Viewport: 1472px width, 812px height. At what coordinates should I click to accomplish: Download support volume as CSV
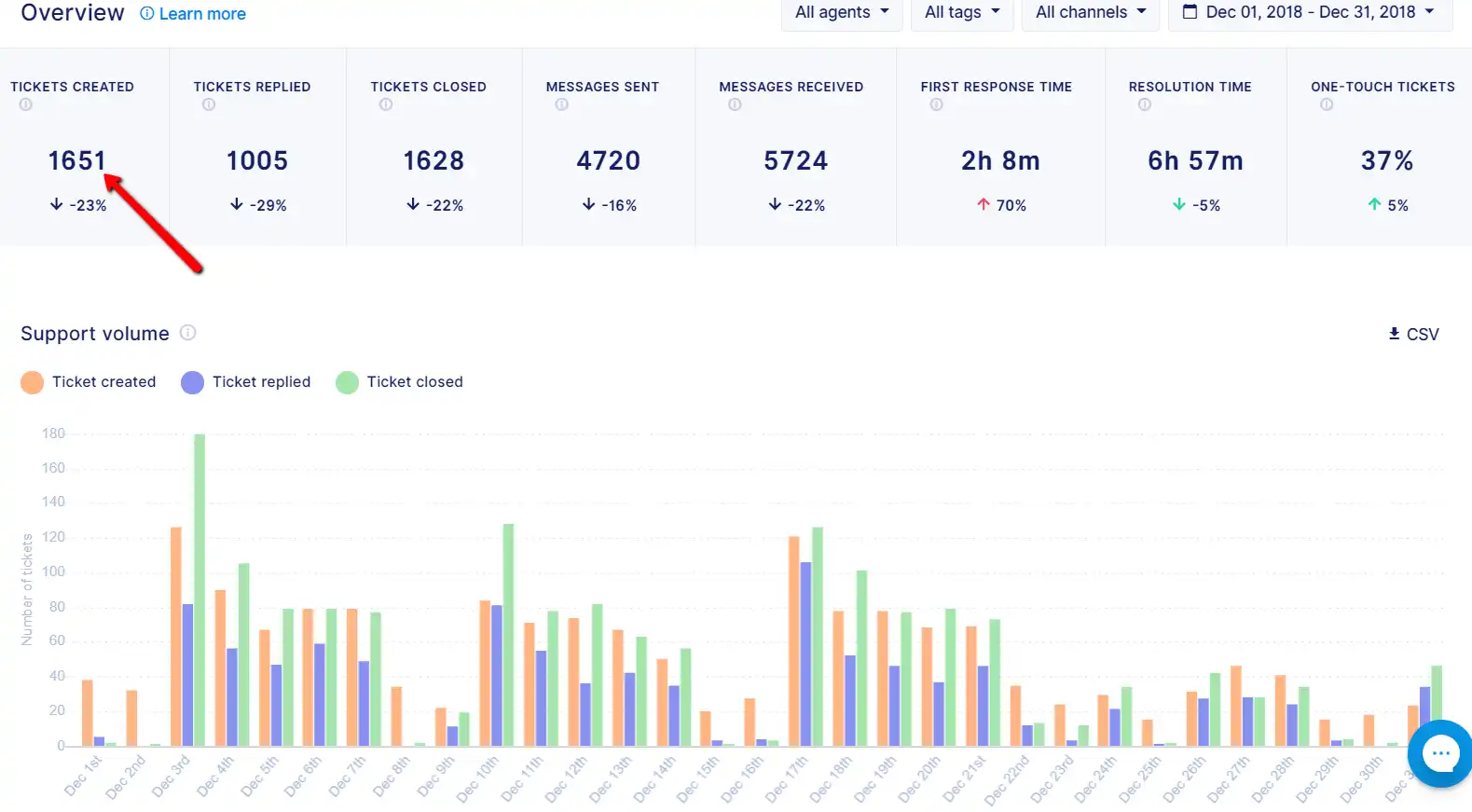(x=1413, y=334)
